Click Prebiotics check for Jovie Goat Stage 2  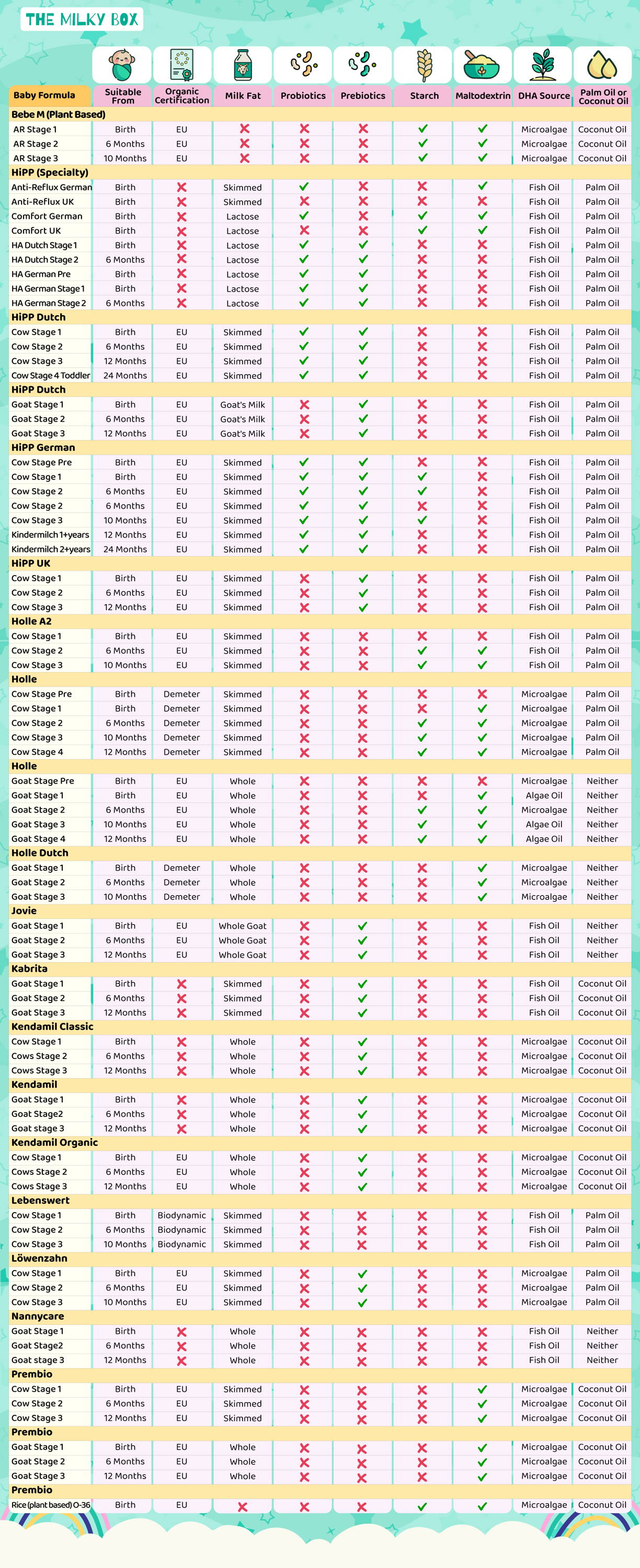point(363,940)
